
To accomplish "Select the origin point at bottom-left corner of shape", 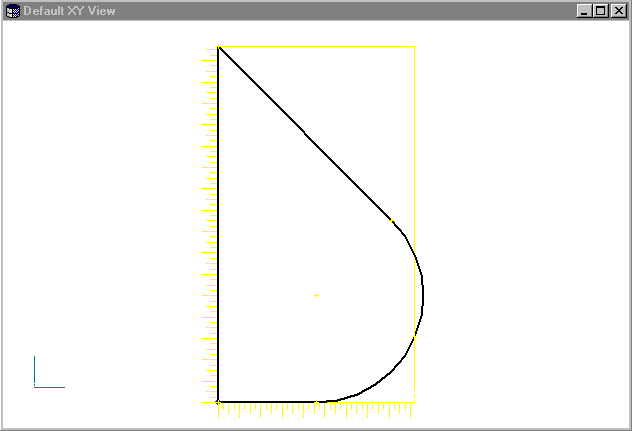I will click(x=218, y=402).
